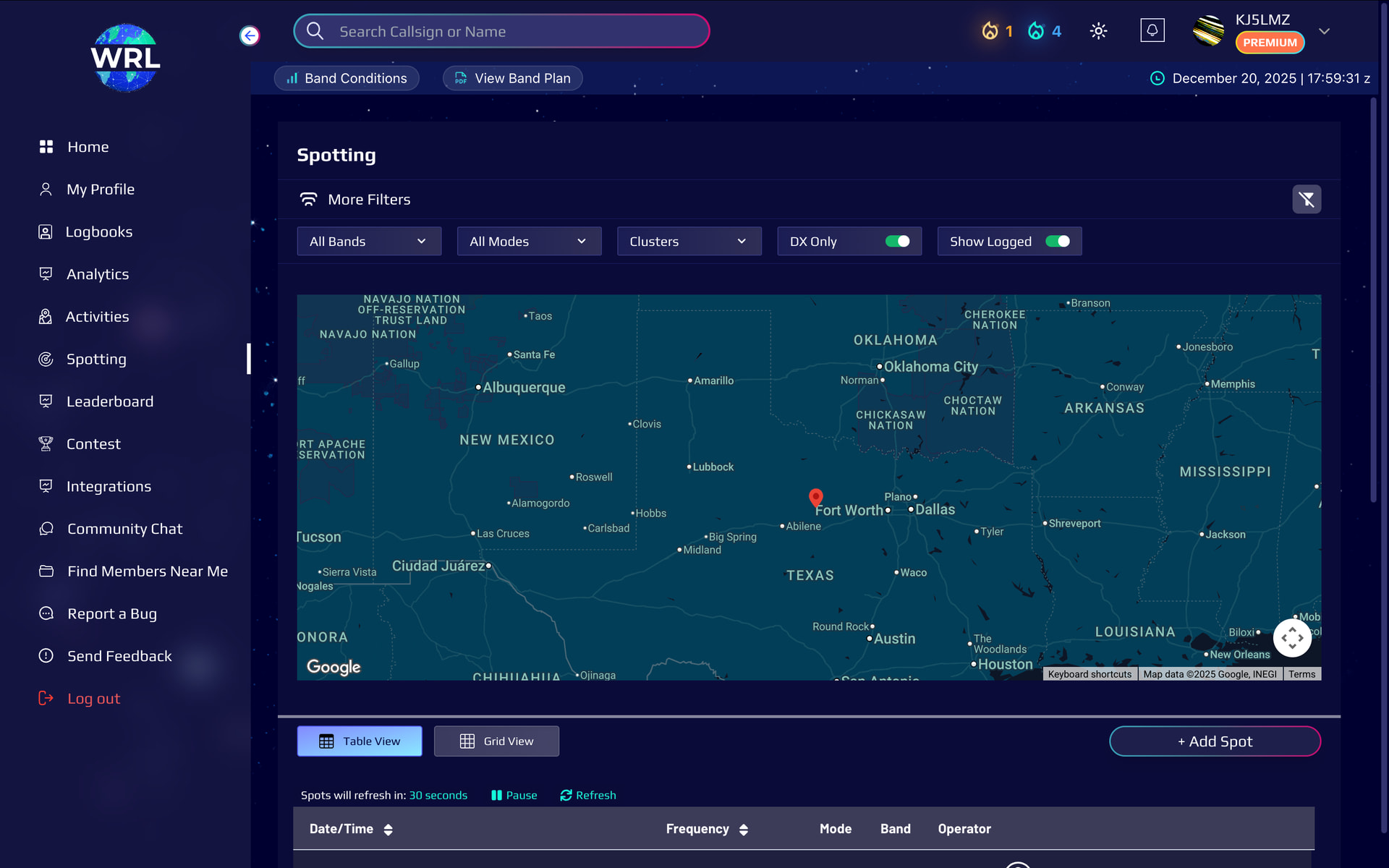Screen dimensions: 1389x868
Task: Expand the KJ5LMZ account menu chevron
Action: tap(1324, 31)
